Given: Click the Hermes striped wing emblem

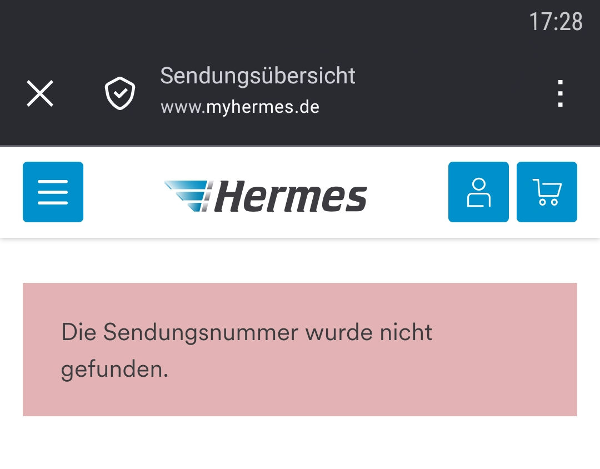Looking at the screenshot, I should pyautogui.click(x=188, y=196).
